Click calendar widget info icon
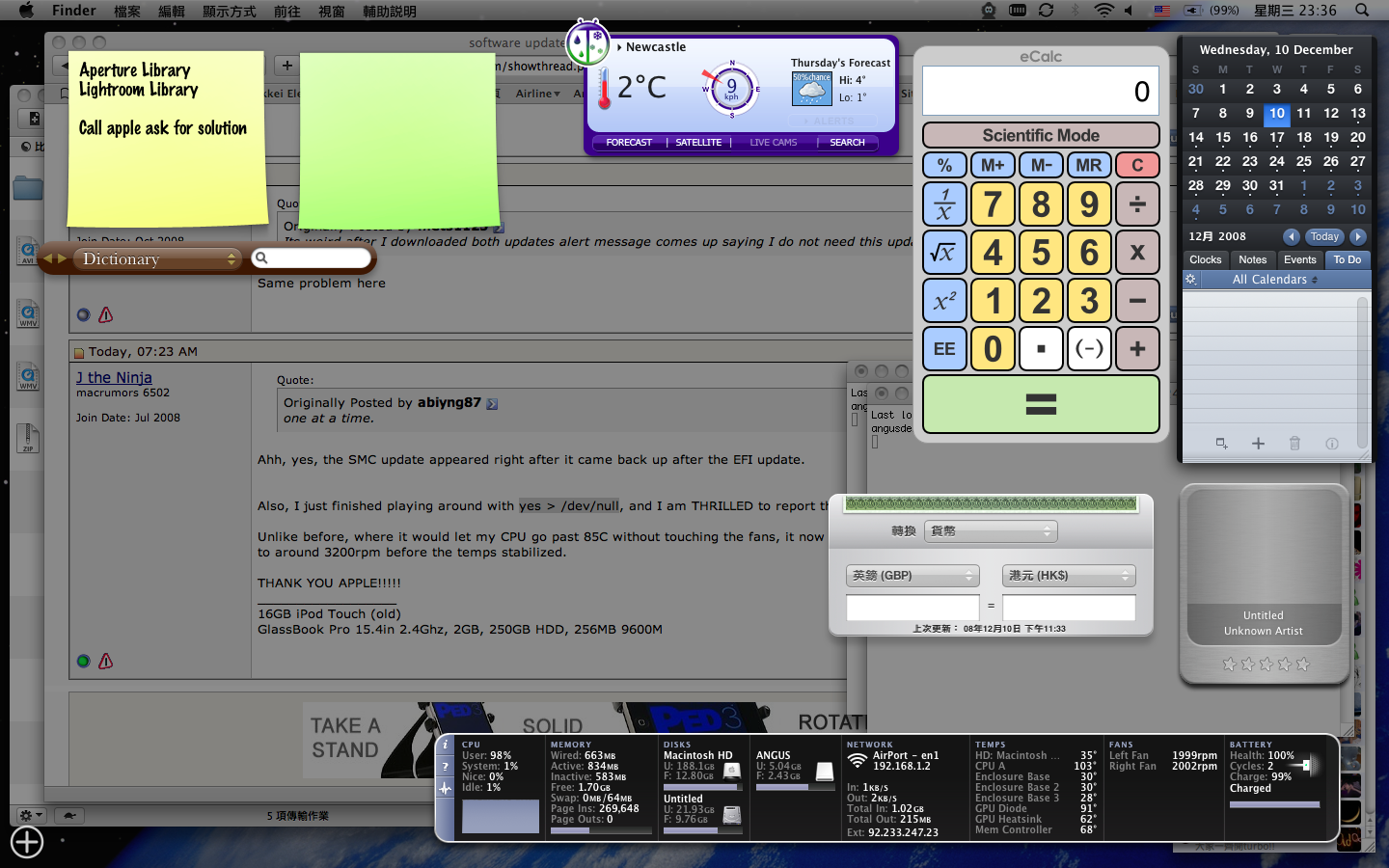The width and height of the screenshot is (1389, 868). click(x=1331, y=444)
